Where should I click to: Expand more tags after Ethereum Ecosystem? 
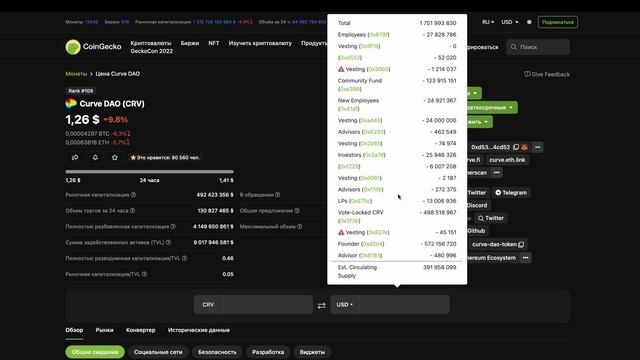525,258
